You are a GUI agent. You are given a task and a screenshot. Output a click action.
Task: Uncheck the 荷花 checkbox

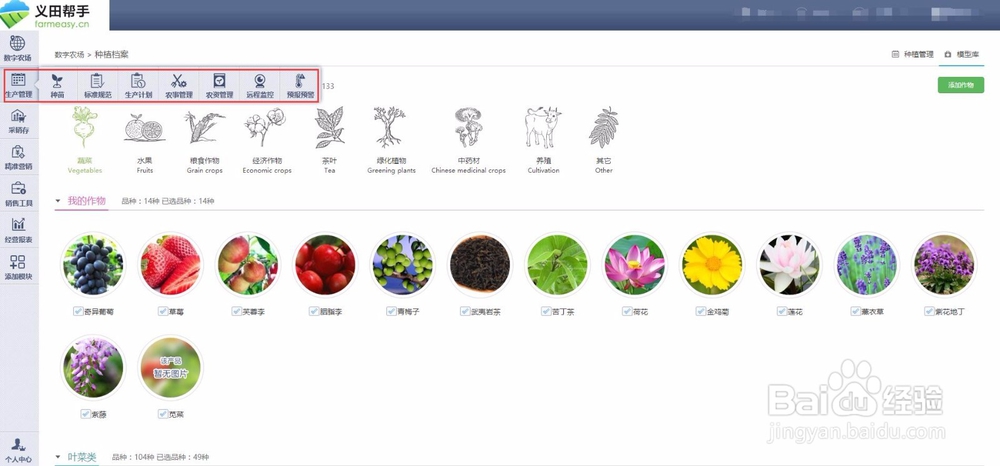[627, 311]
